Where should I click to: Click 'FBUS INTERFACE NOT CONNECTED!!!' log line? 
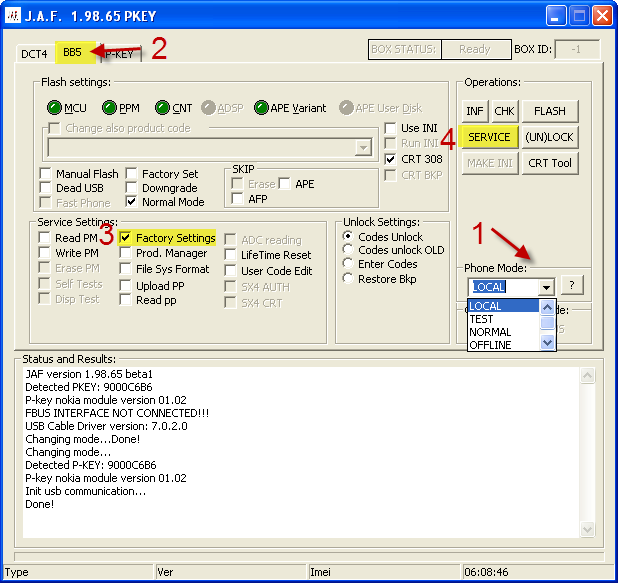click(x=117, y=413)
